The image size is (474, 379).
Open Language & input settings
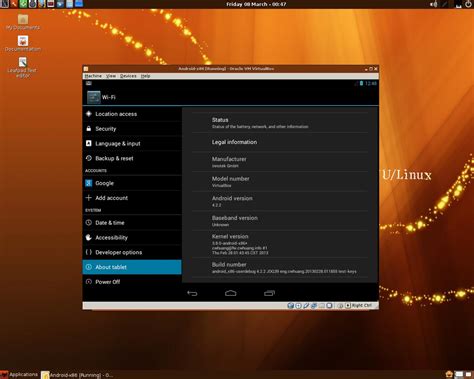tap(132, 143)
